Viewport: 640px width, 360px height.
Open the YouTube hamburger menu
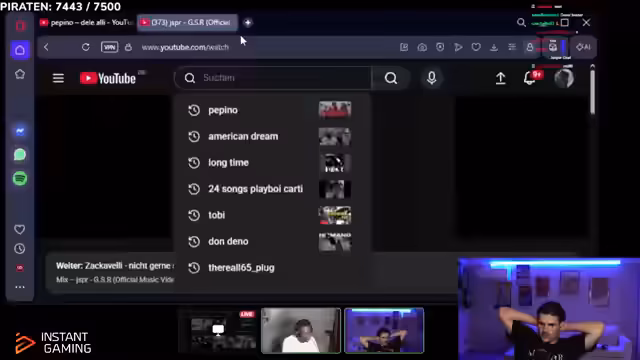click(x=58, y=78)
